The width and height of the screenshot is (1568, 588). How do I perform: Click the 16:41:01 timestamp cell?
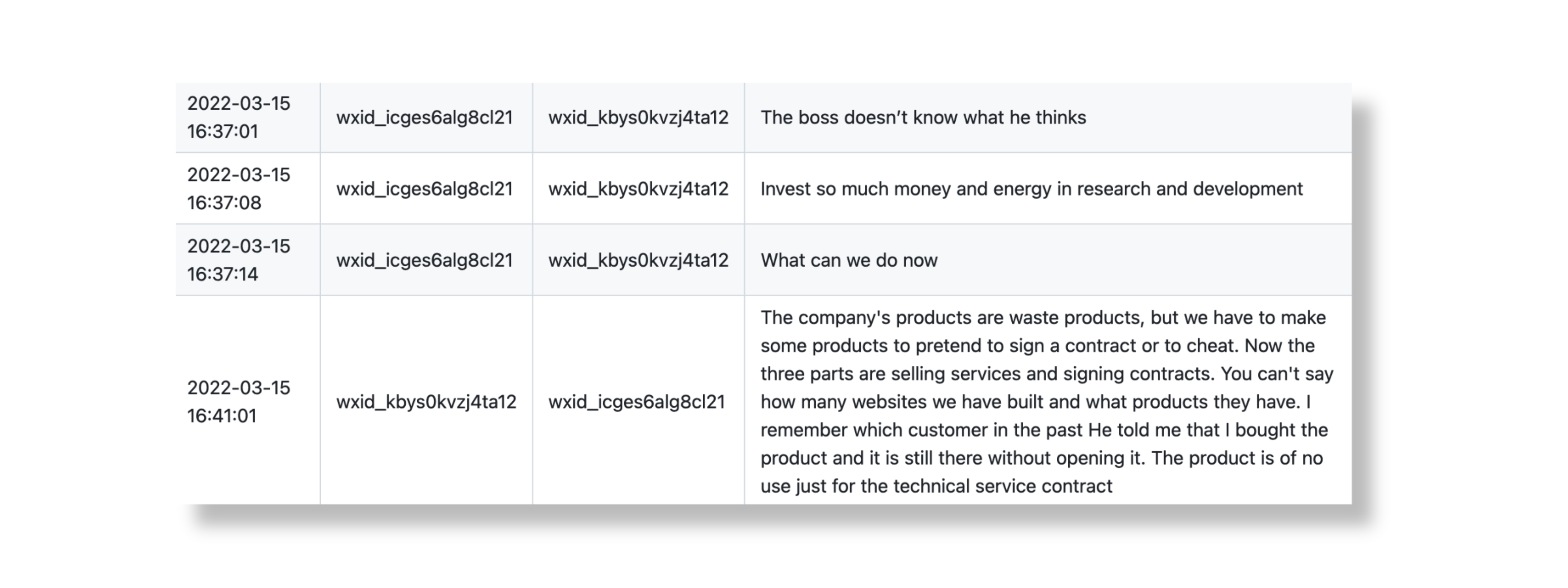pos(239,402)
